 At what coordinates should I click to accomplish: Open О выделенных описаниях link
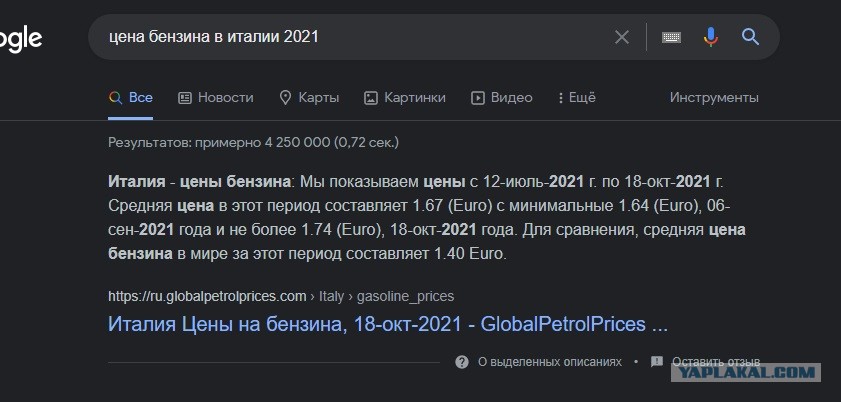(x=550, y=362)
